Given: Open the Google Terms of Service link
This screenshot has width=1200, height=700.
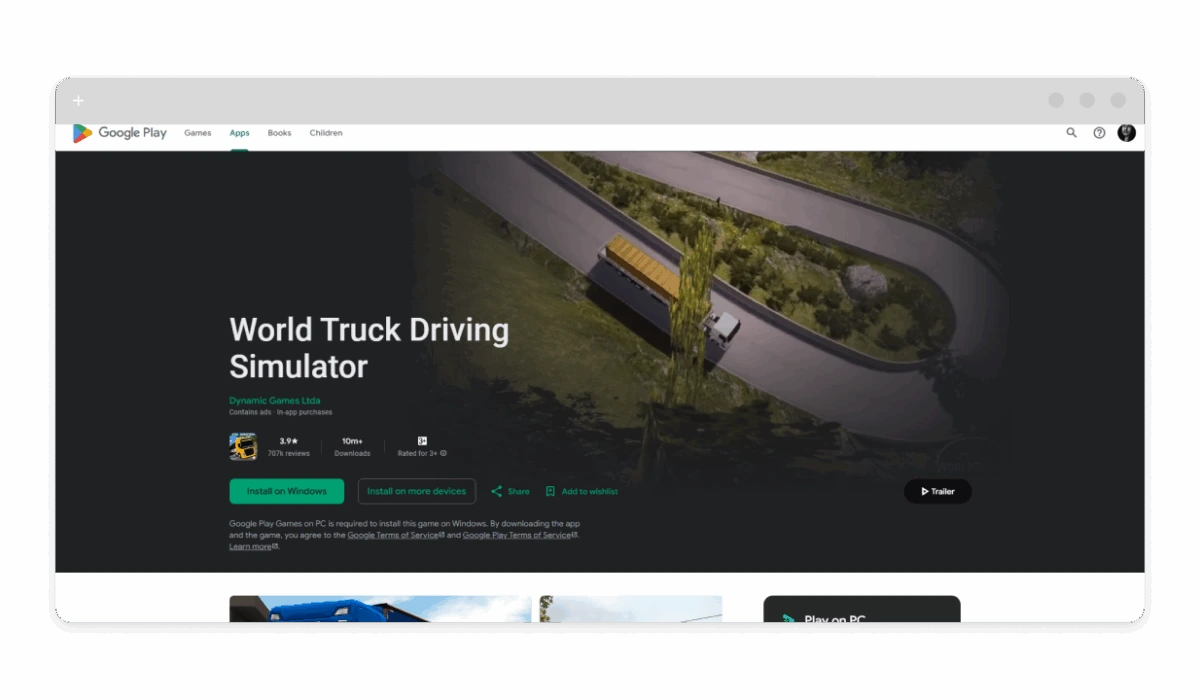Looking at the screenshot, I should pyautogui.click(x=392, y=536).
